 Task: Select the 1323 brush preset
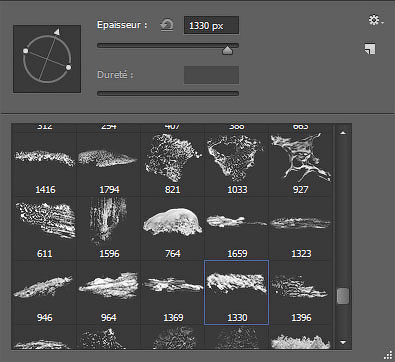(301, 229)
